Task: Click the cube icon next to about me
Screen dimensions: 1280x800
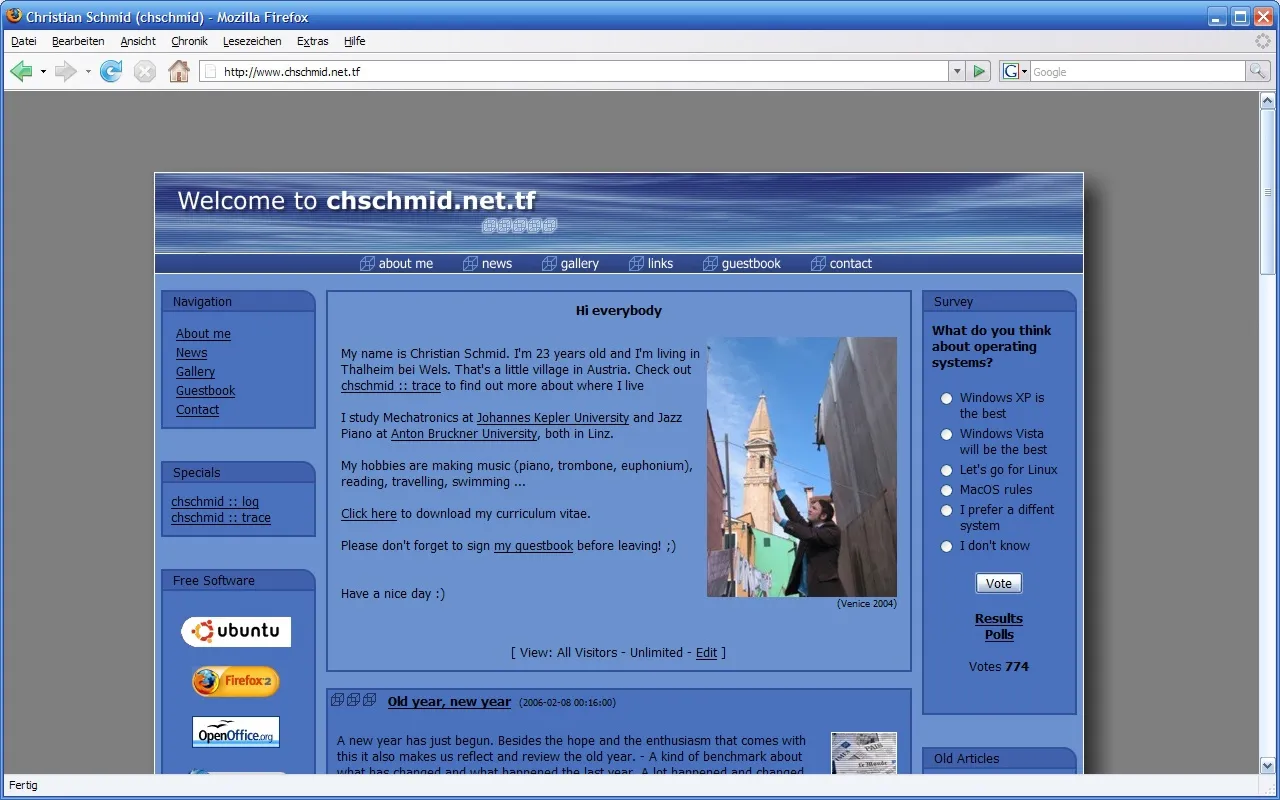Action: pyautogui.click(x=367, y=264)
